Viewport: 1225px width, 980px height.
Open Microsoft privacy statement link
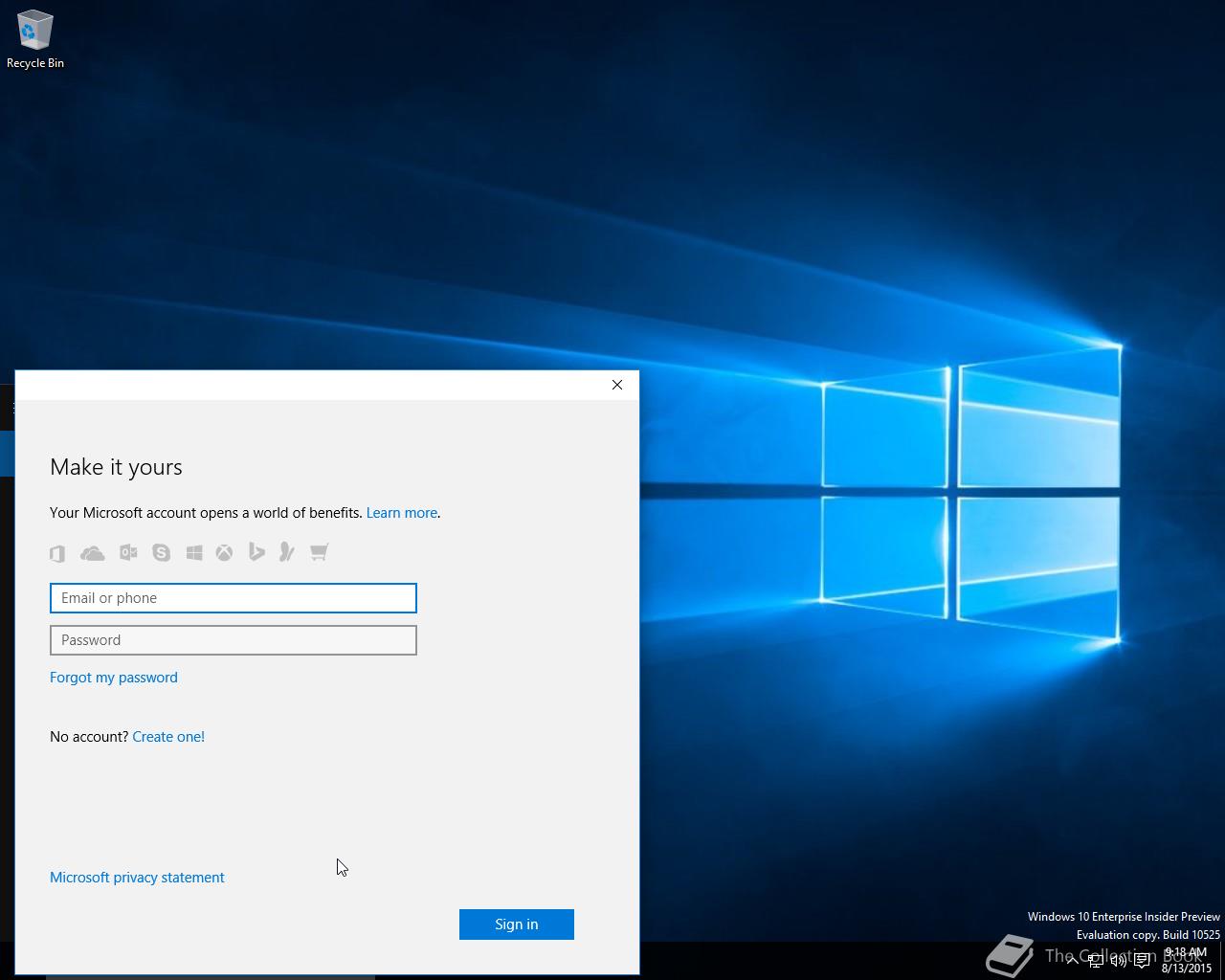pyautogui.click(x=137, y=878)
